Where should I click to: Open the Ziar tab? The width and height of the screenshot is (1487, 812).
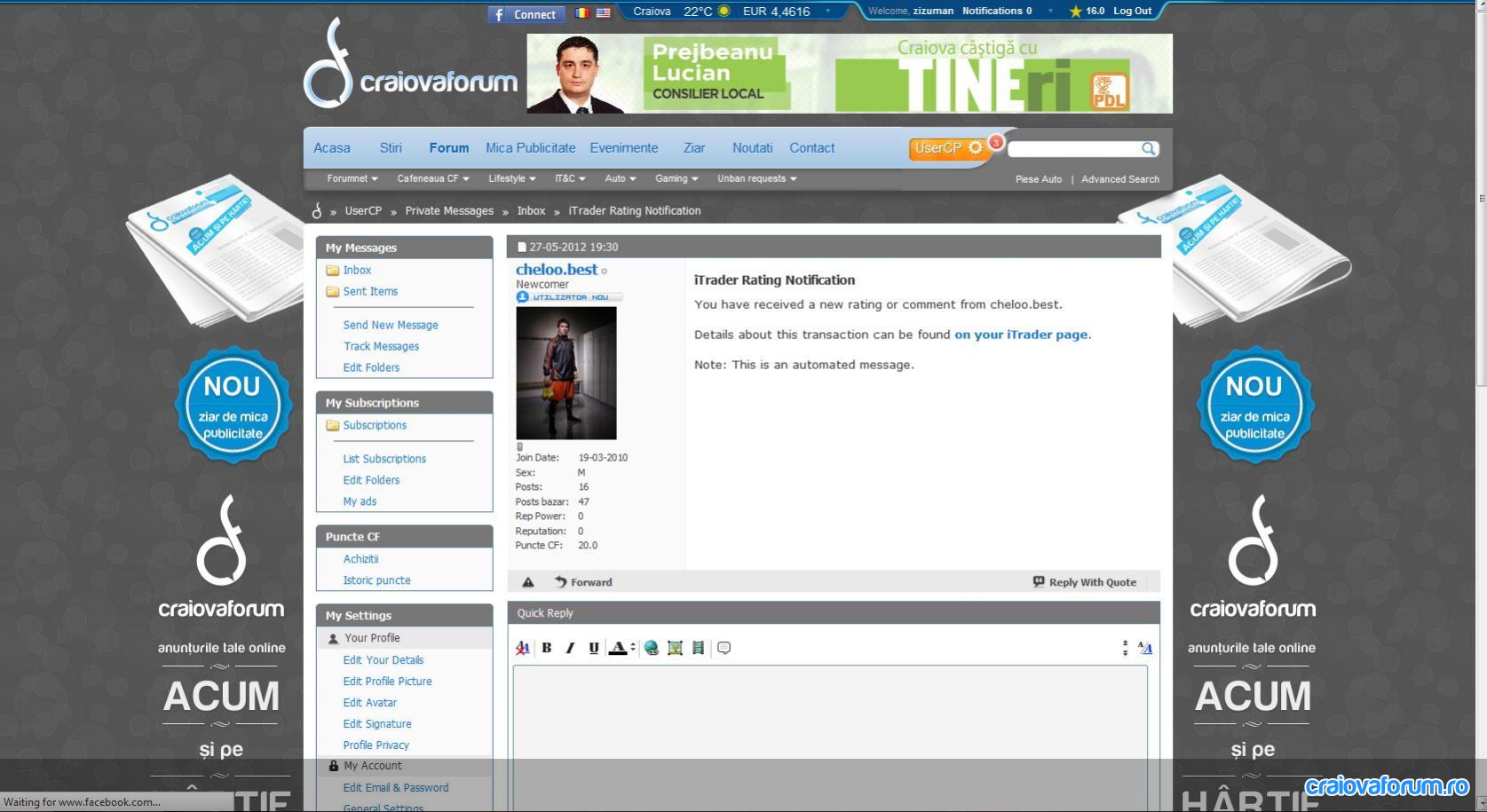click(x=694, y=148)
